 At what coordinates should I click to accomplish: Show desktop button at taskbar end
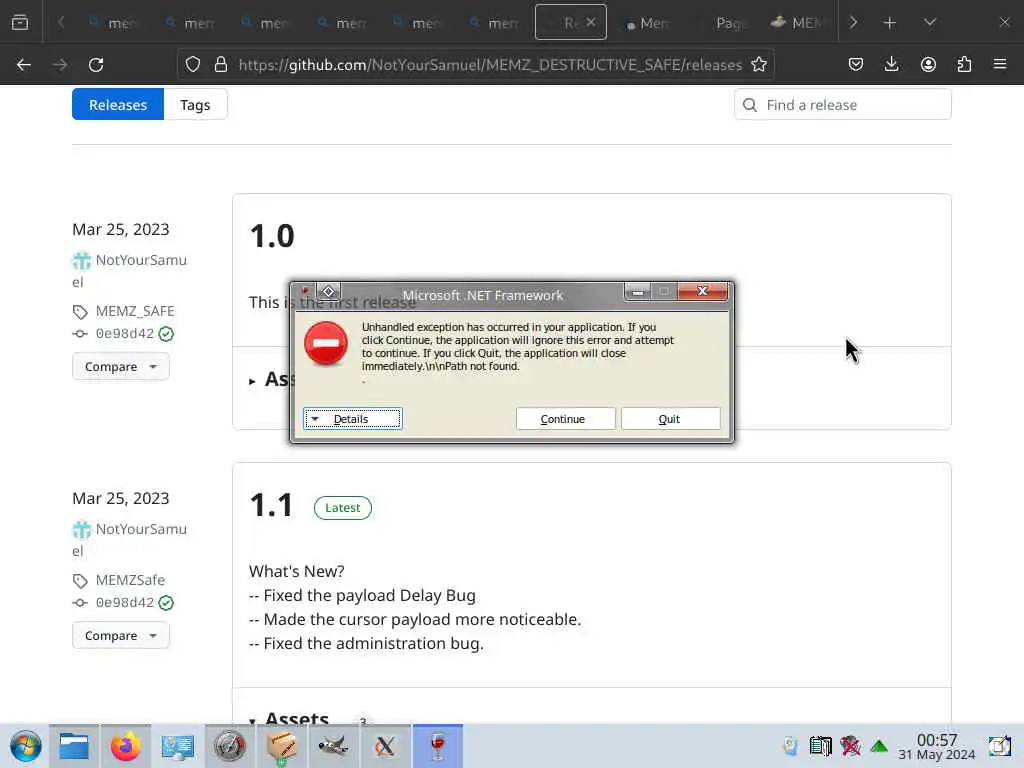[x=999, y=746]
